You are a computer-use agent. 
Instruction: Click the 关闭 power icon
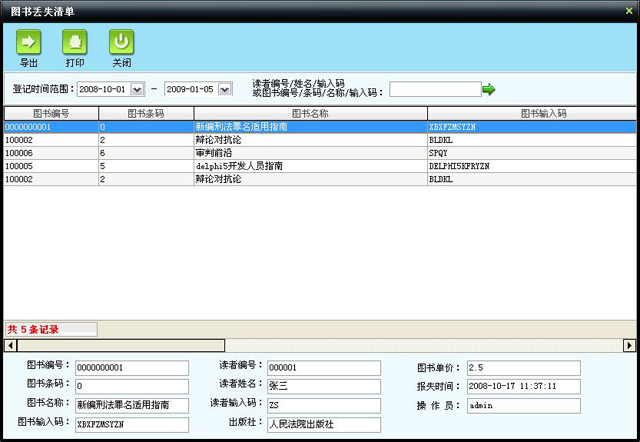(121, 42)
